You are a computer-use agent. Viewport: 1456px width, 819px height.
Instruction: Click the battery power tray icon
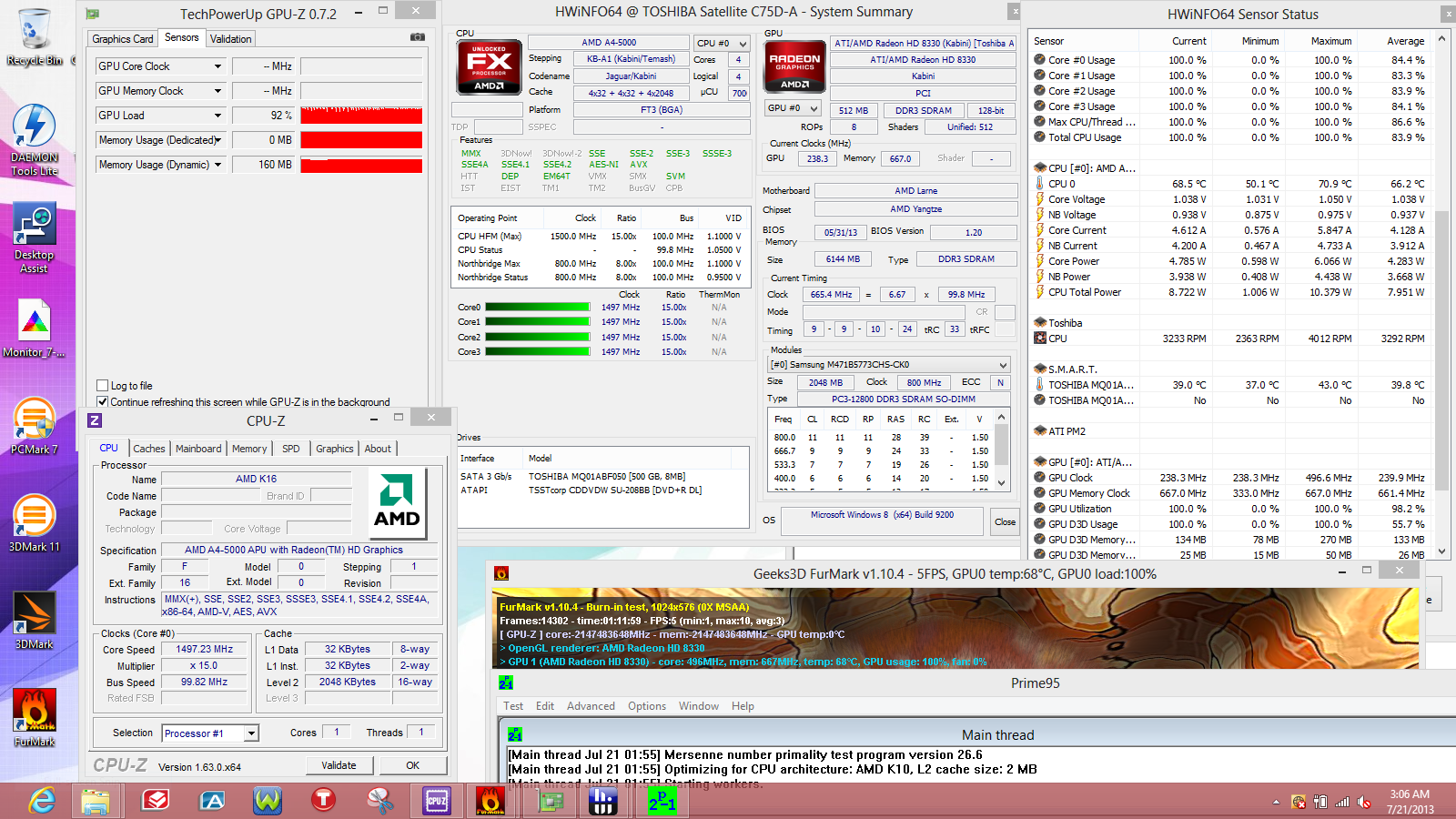pyautogui.click(x=1320, y=802)
